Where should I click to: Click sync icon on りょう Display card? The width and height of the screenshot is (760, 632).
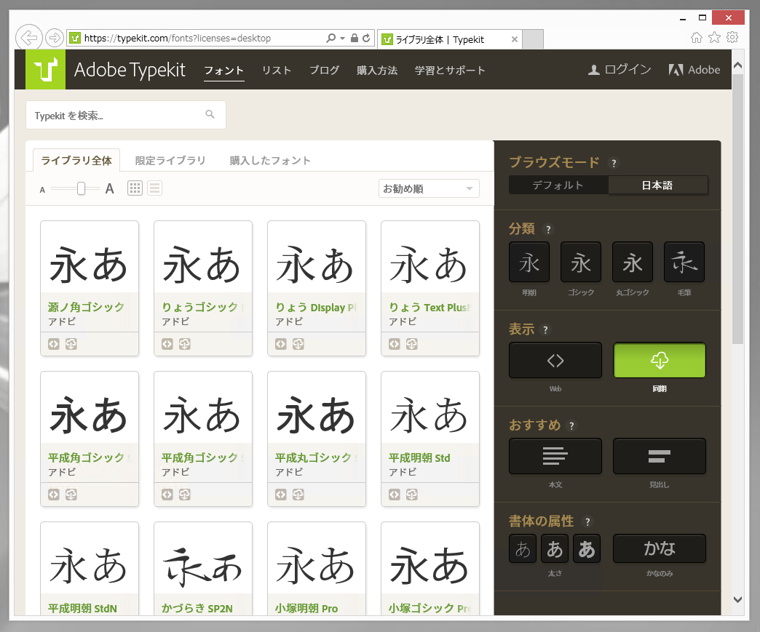click(x=298, y=344)
